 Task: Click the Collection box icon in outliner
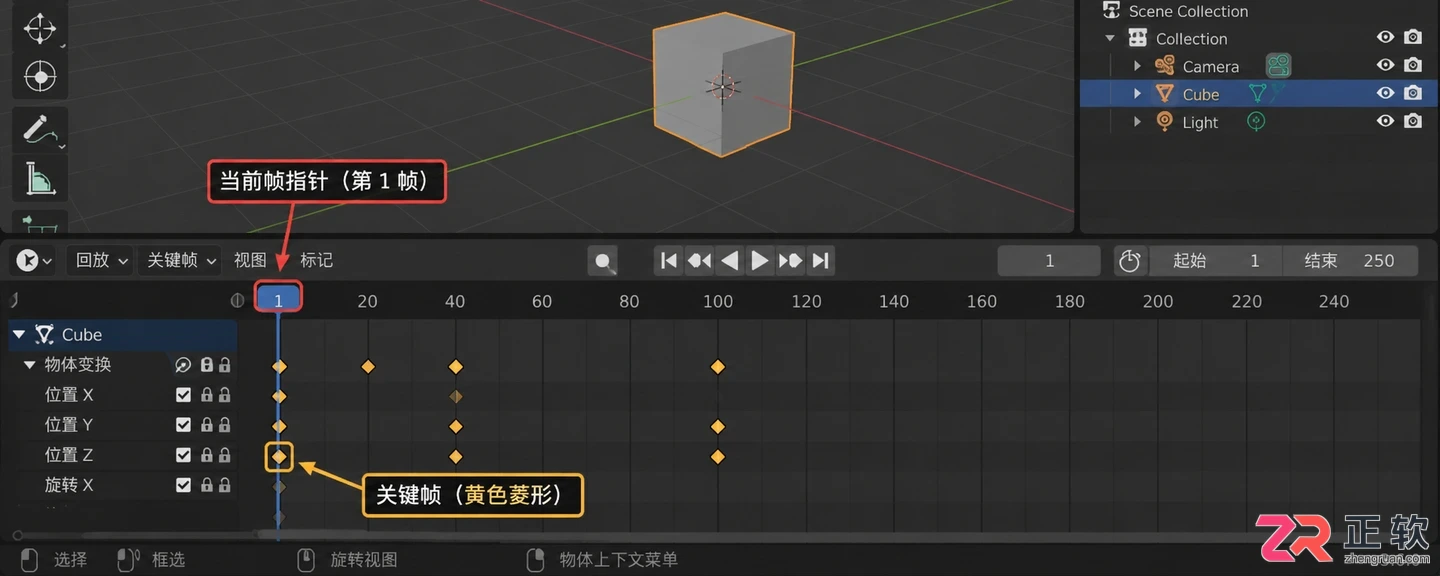coord(1138,38)
